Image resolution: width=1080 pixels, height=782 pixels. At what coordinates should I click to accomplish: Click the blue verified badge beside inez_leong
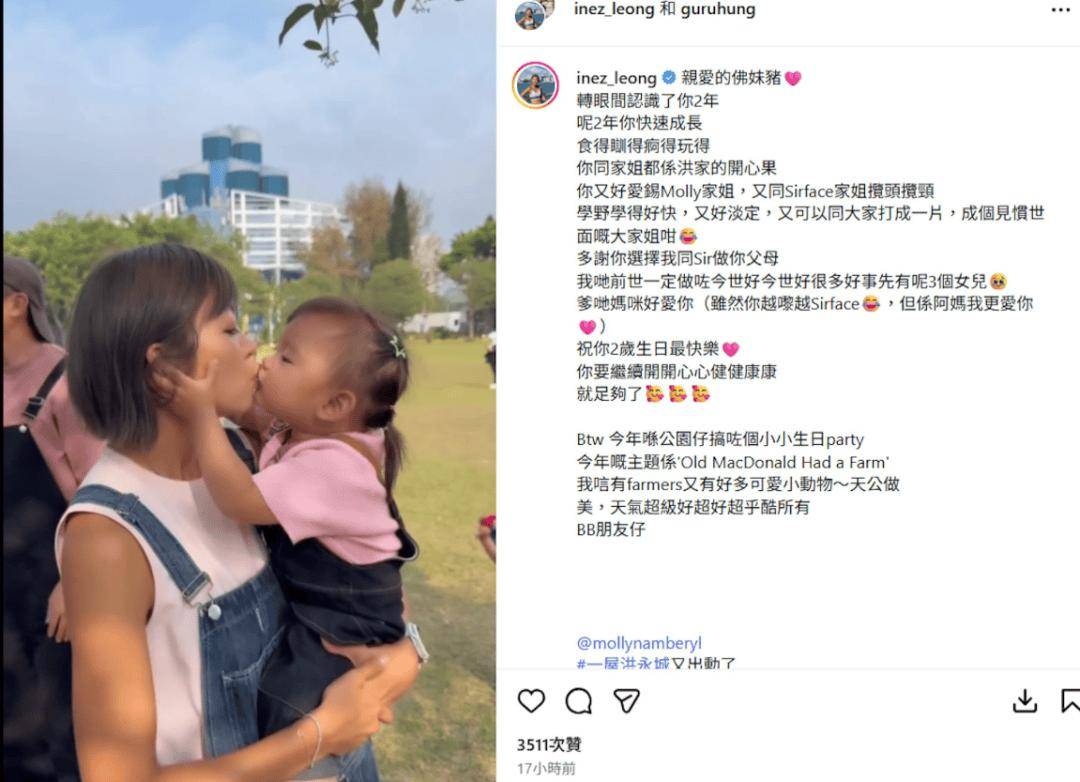coord(668,77)
